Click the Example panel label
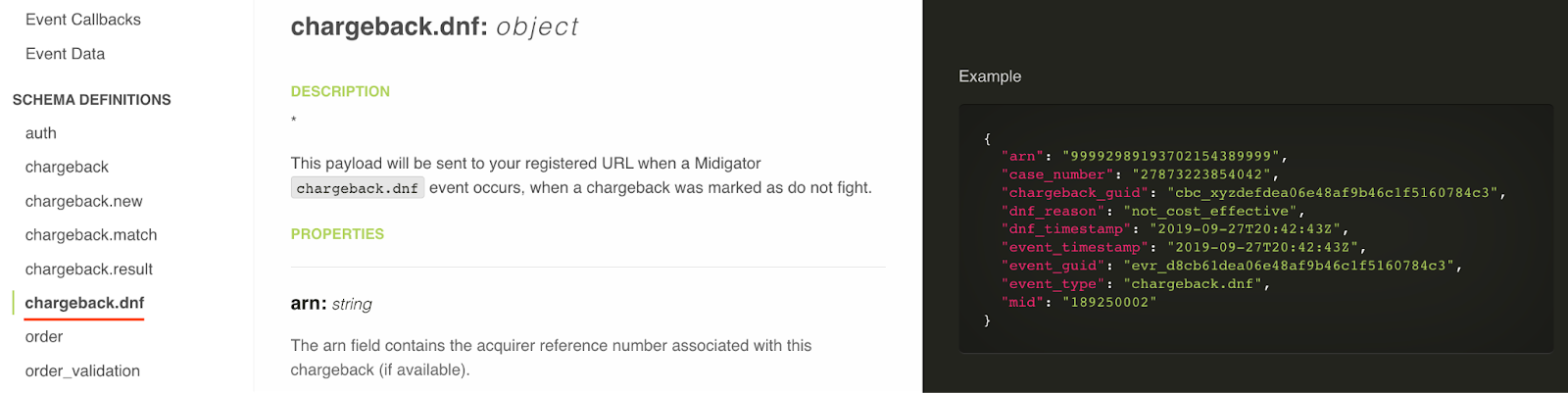 point(990,76)
